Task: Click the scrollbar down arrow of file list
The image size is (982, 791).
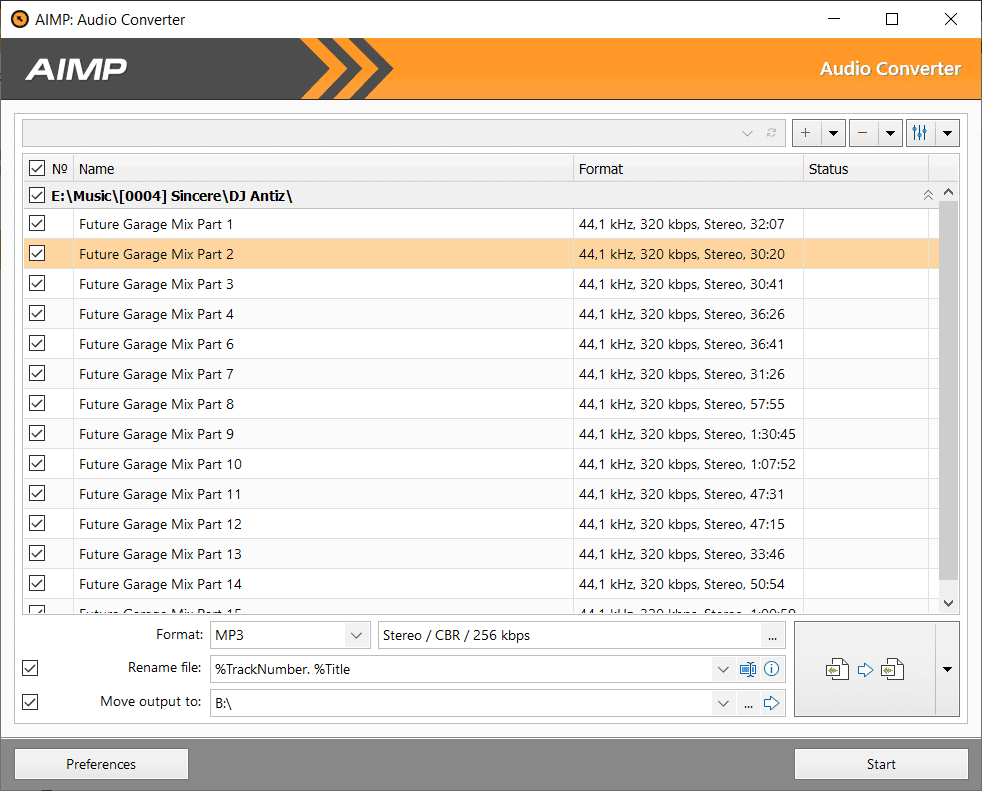Action: 948,603
